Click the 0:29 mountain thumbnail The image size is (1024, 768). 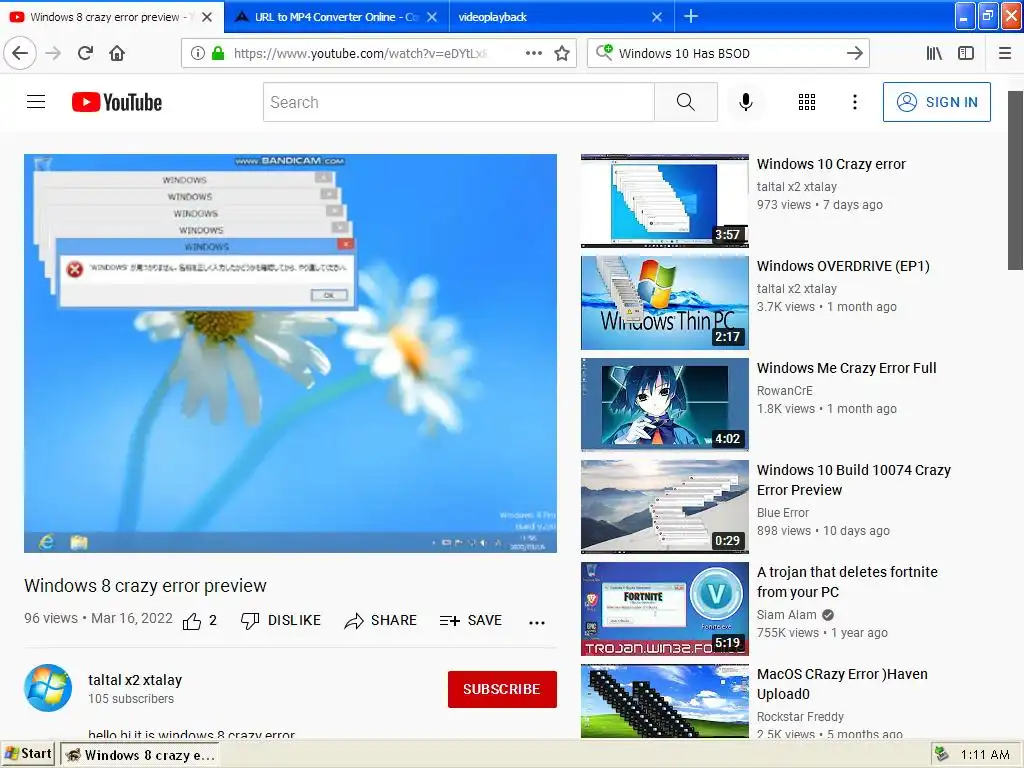click(x=665, y=507)
